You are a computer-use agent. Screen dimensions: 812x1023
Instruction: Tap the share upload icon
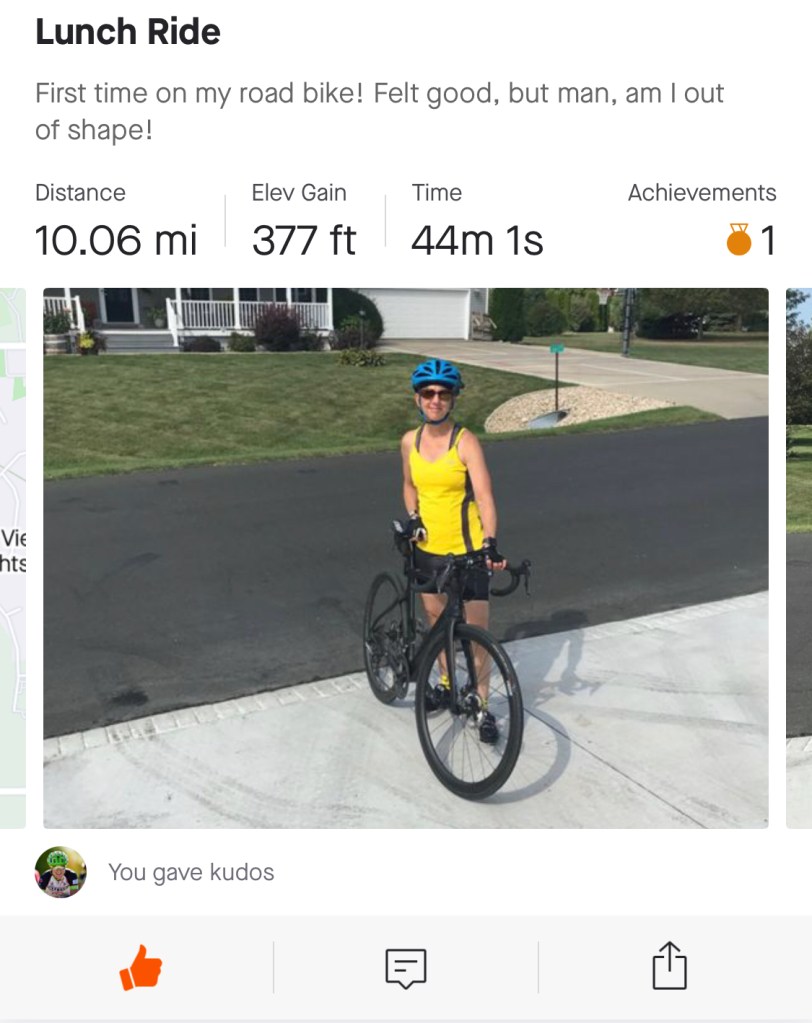669,966
